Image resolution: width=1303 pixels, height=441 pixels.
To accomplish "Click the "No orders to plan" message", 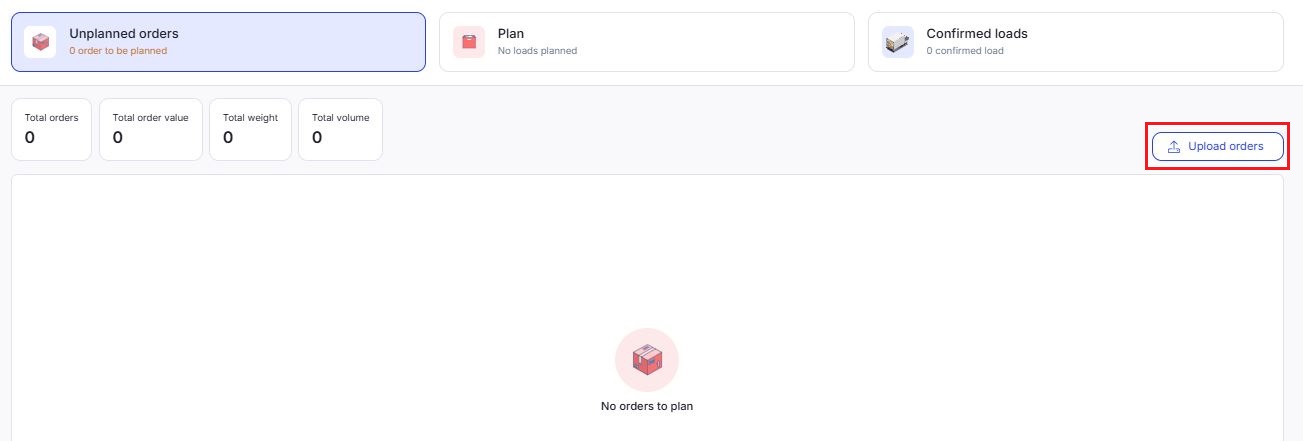I will (647, 406).
